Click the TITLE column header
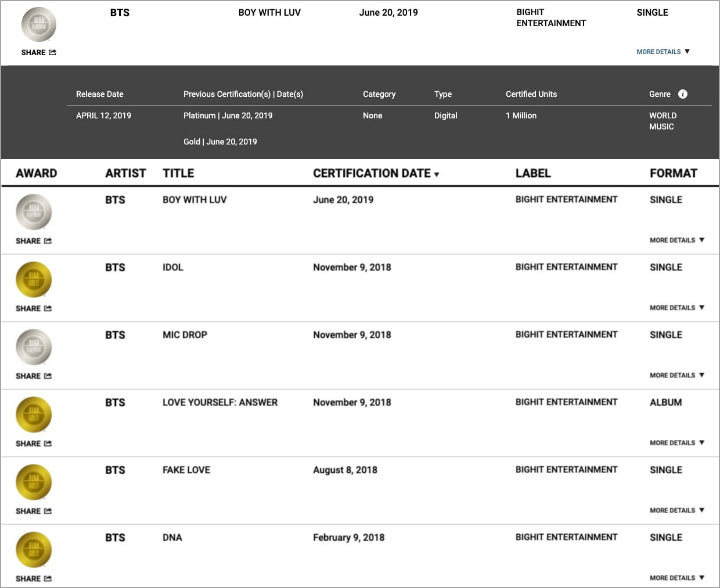The height and width of the screenshot is (588, 720). (178, 173)
